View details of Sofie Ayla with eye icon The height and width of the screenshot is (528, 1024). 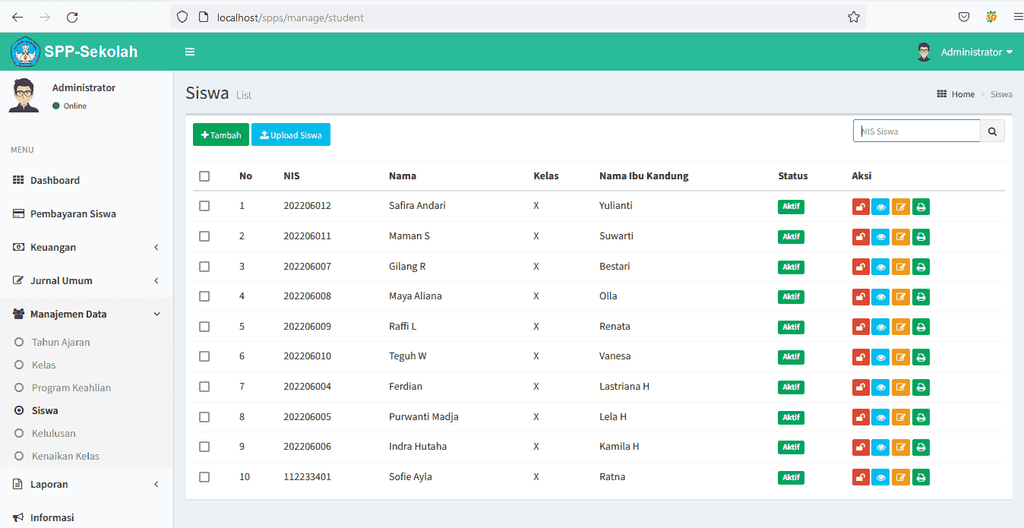pos(880,477)
